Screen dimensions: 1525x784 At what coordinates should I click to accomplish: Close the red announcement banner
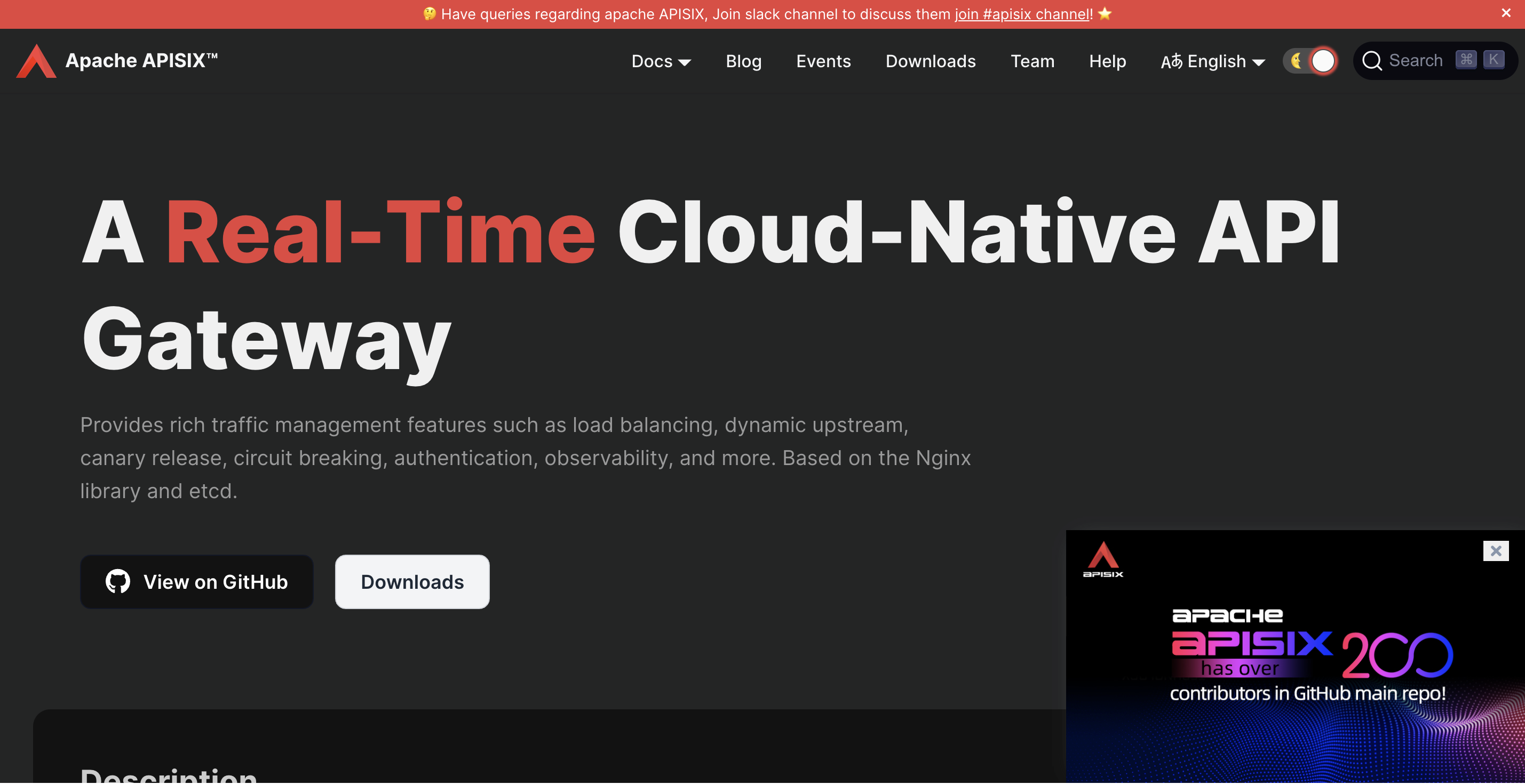1506,13
